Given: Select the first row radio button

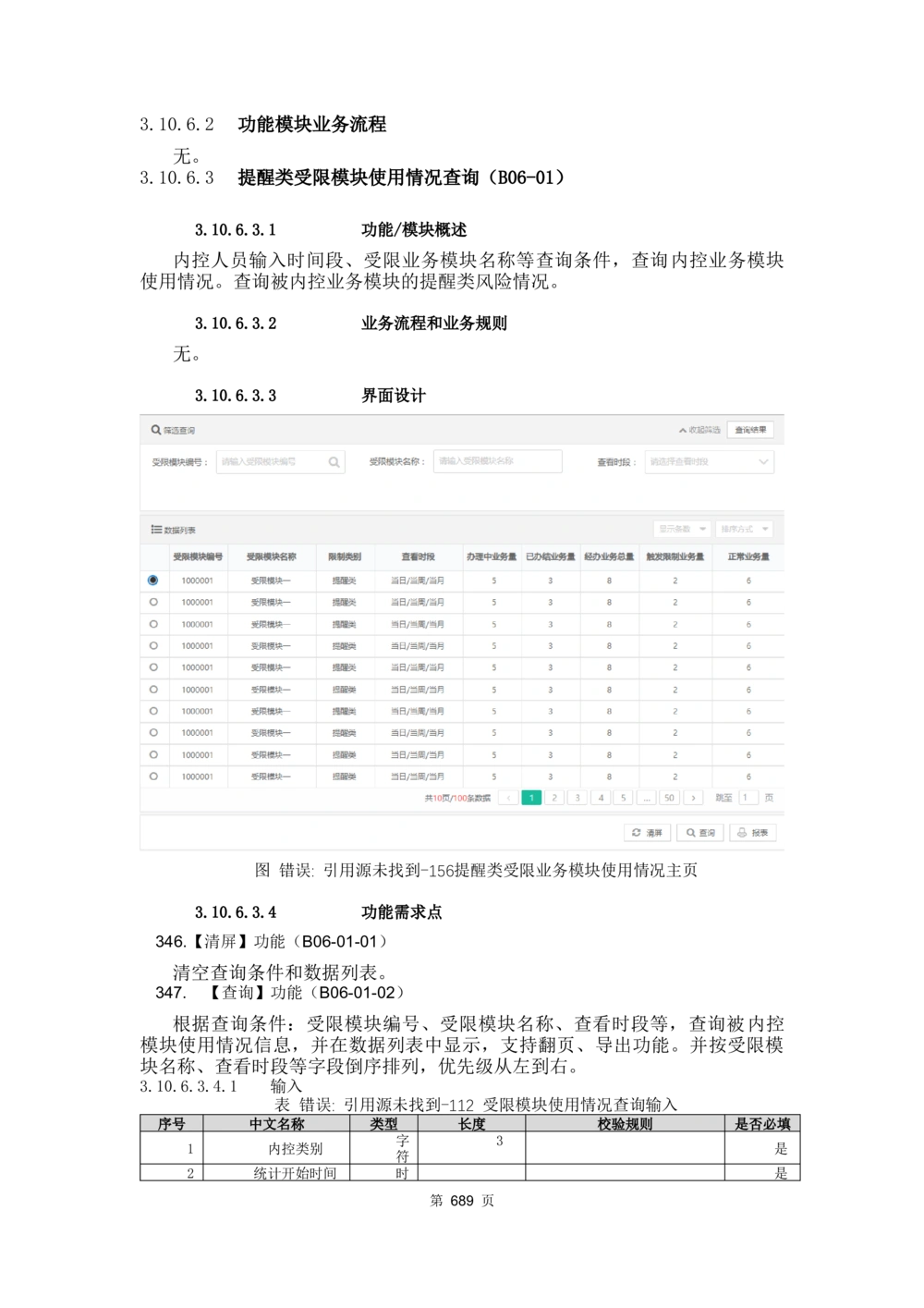Looking at the screenshot, I should (x=153, y=581).
